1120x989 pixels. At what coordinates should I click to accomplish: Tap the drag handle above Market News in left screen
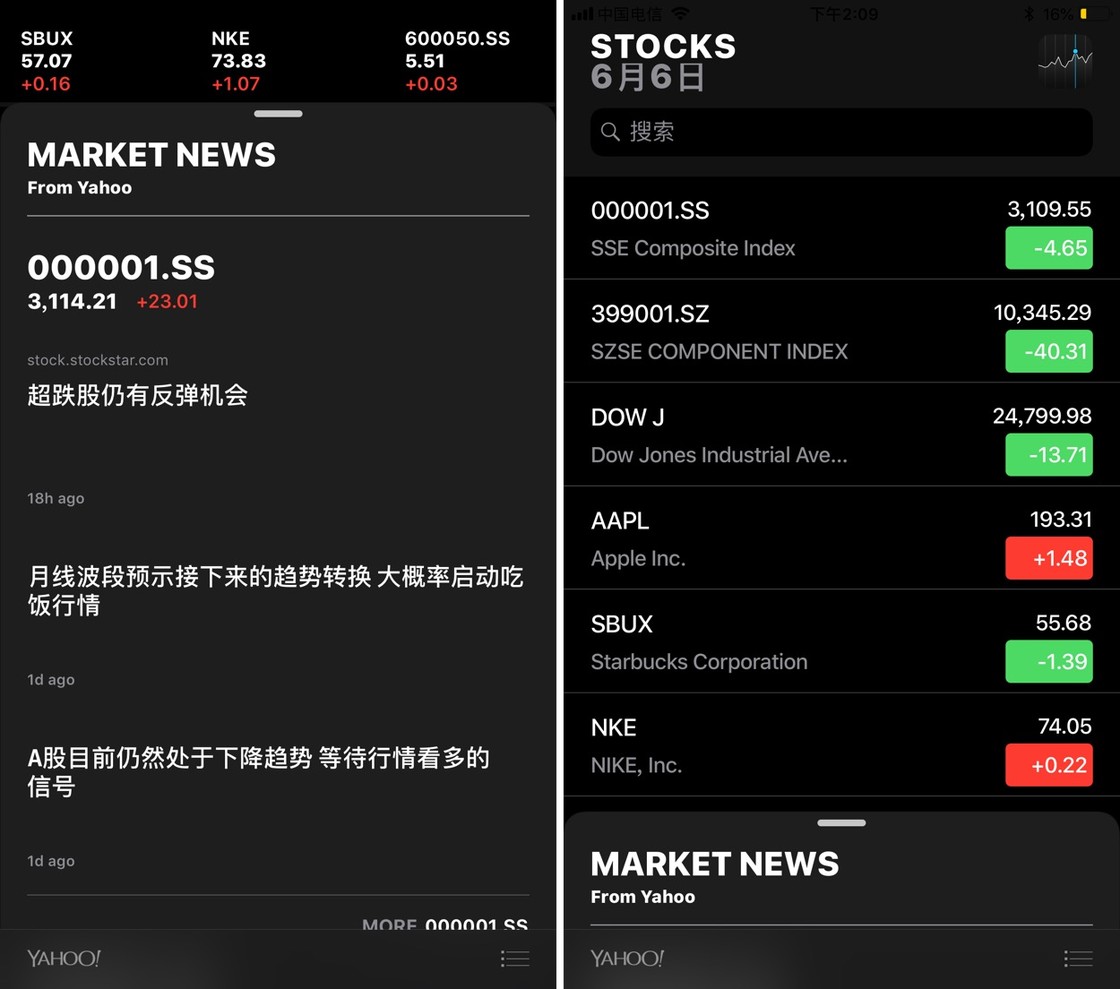point(278,114)
